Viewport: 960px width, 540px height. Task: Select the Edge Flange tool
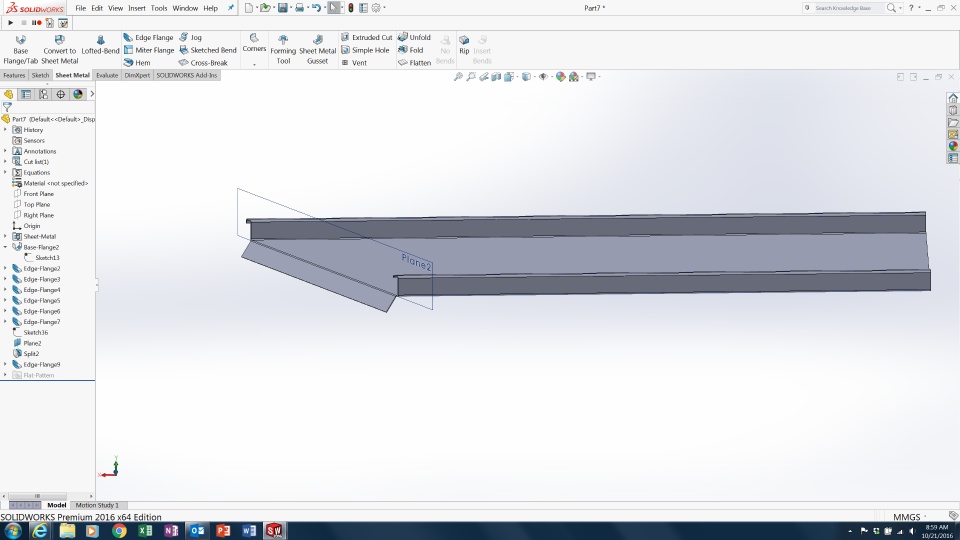pyautogui.click(x=149, y=37)
